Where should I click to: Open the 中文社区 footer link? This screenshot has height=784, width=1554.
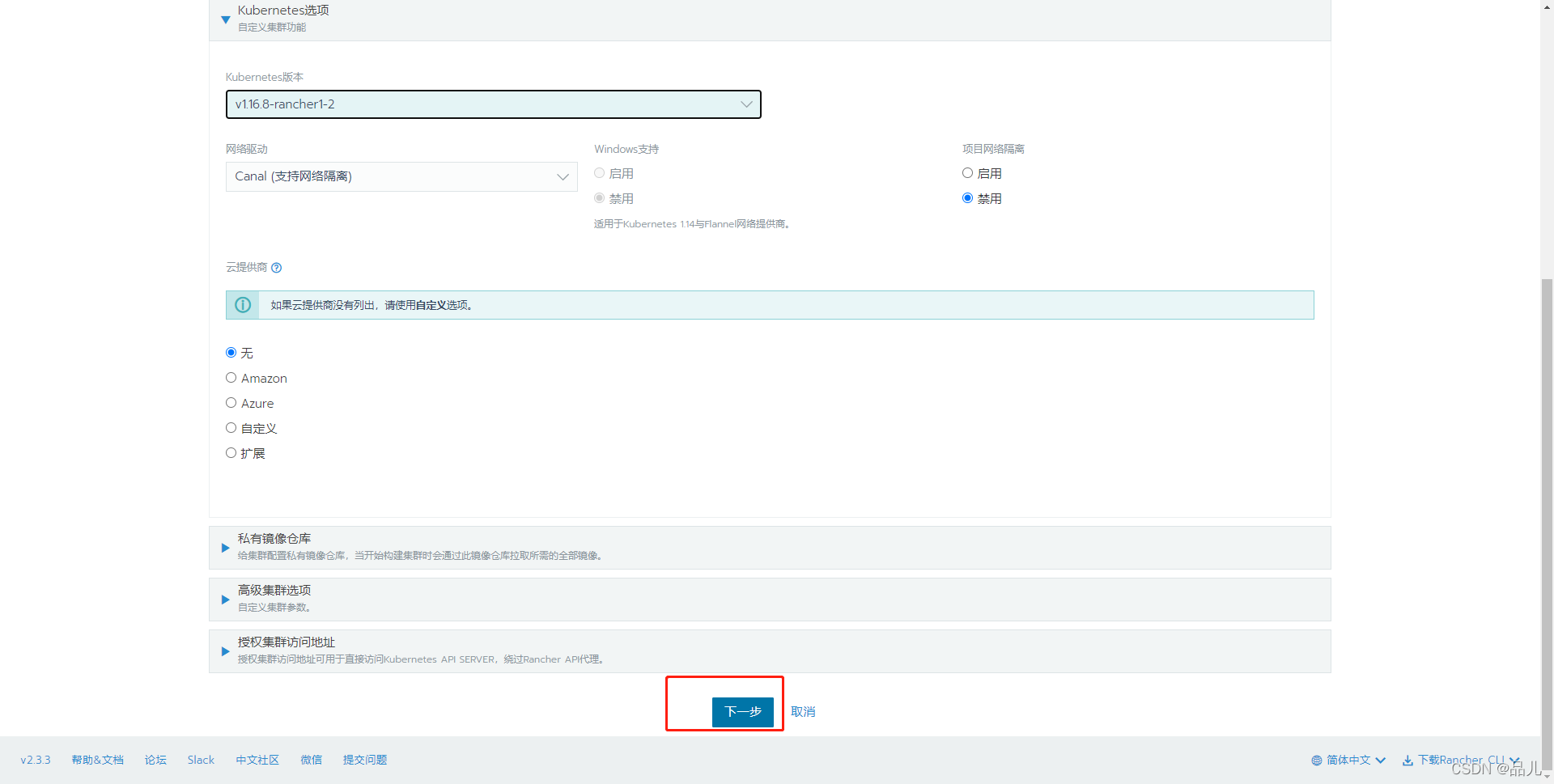pos(257,761)
